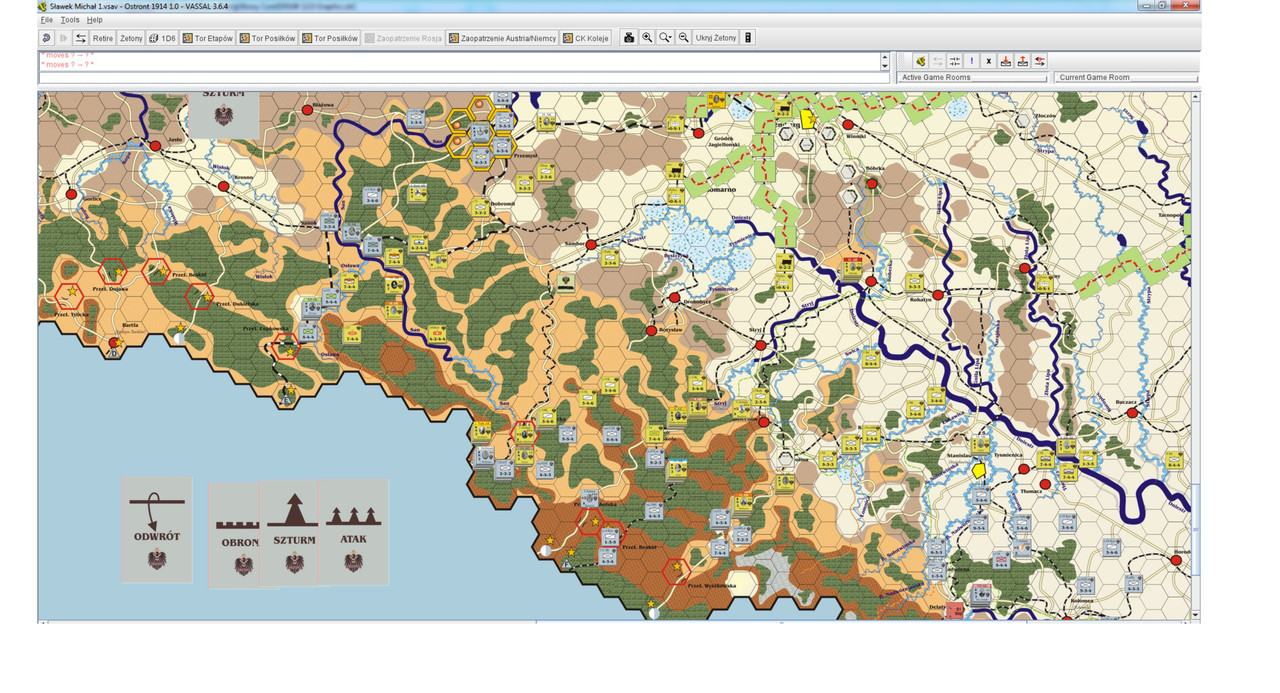Click the red crossed-arrows icon in server bar

1040,61
